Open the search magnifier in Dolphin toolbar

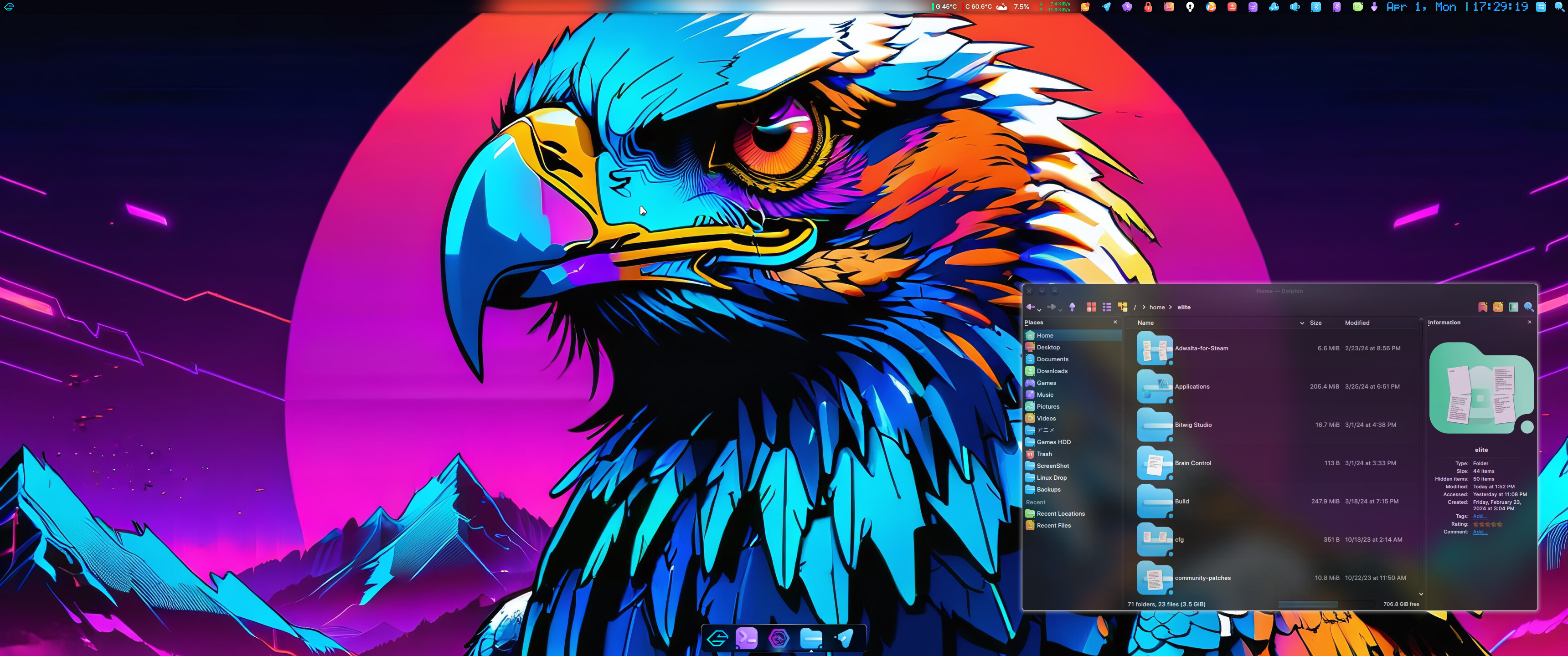[1528, 307]
